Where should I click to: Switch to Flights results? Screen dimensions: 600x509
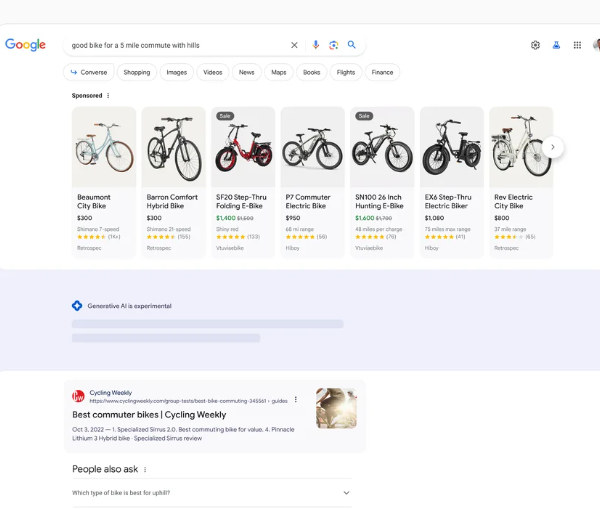pos(346,72)
